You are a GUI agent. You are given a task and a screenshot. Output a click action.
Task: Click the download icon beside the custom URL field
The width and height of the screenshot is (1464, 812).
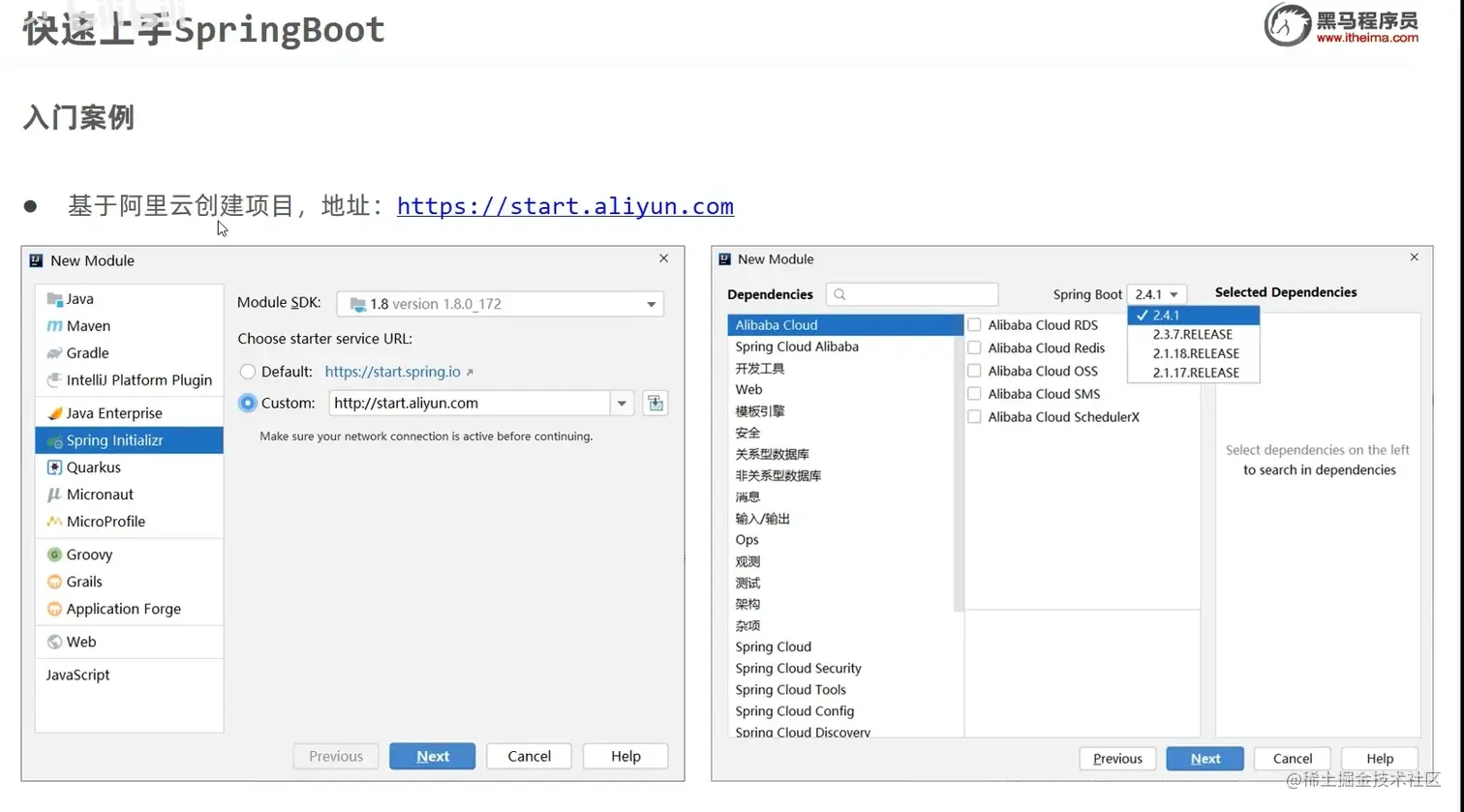click(x=655, y=403)
